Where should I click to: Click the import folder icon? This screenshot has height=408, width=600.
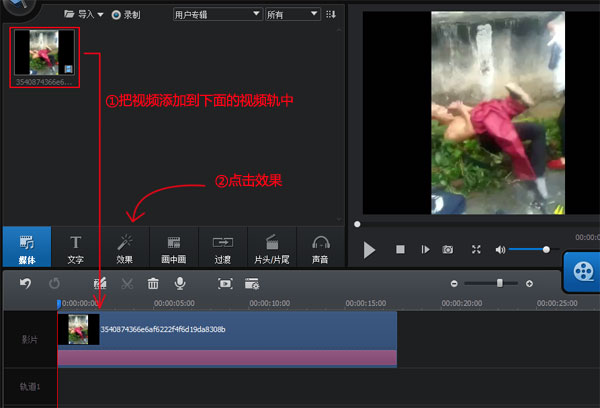[69, 14]
